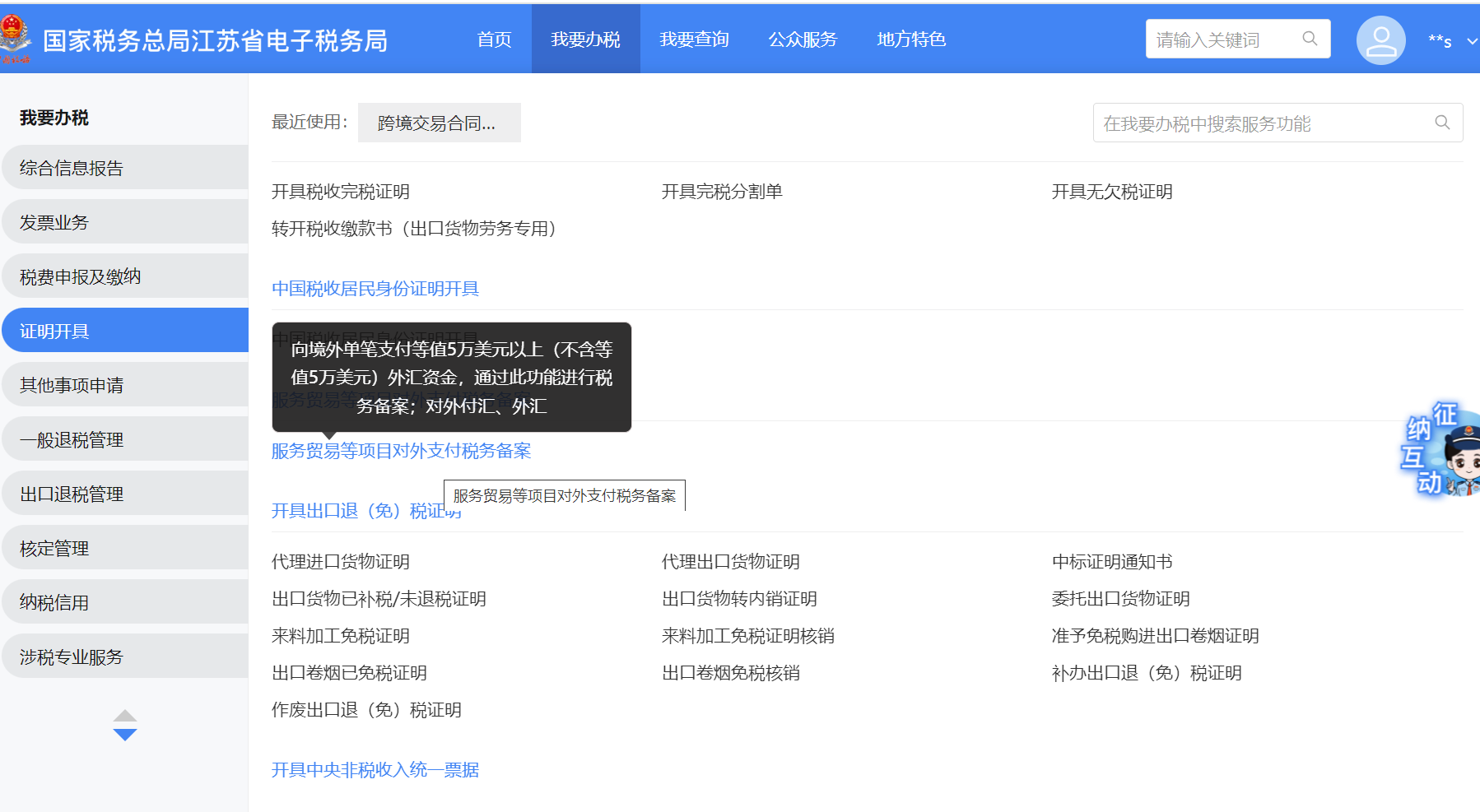Click the sidebar scroll down arrow
The width and height of the screenshot is (1480, 812).
(x=125, y=735)
